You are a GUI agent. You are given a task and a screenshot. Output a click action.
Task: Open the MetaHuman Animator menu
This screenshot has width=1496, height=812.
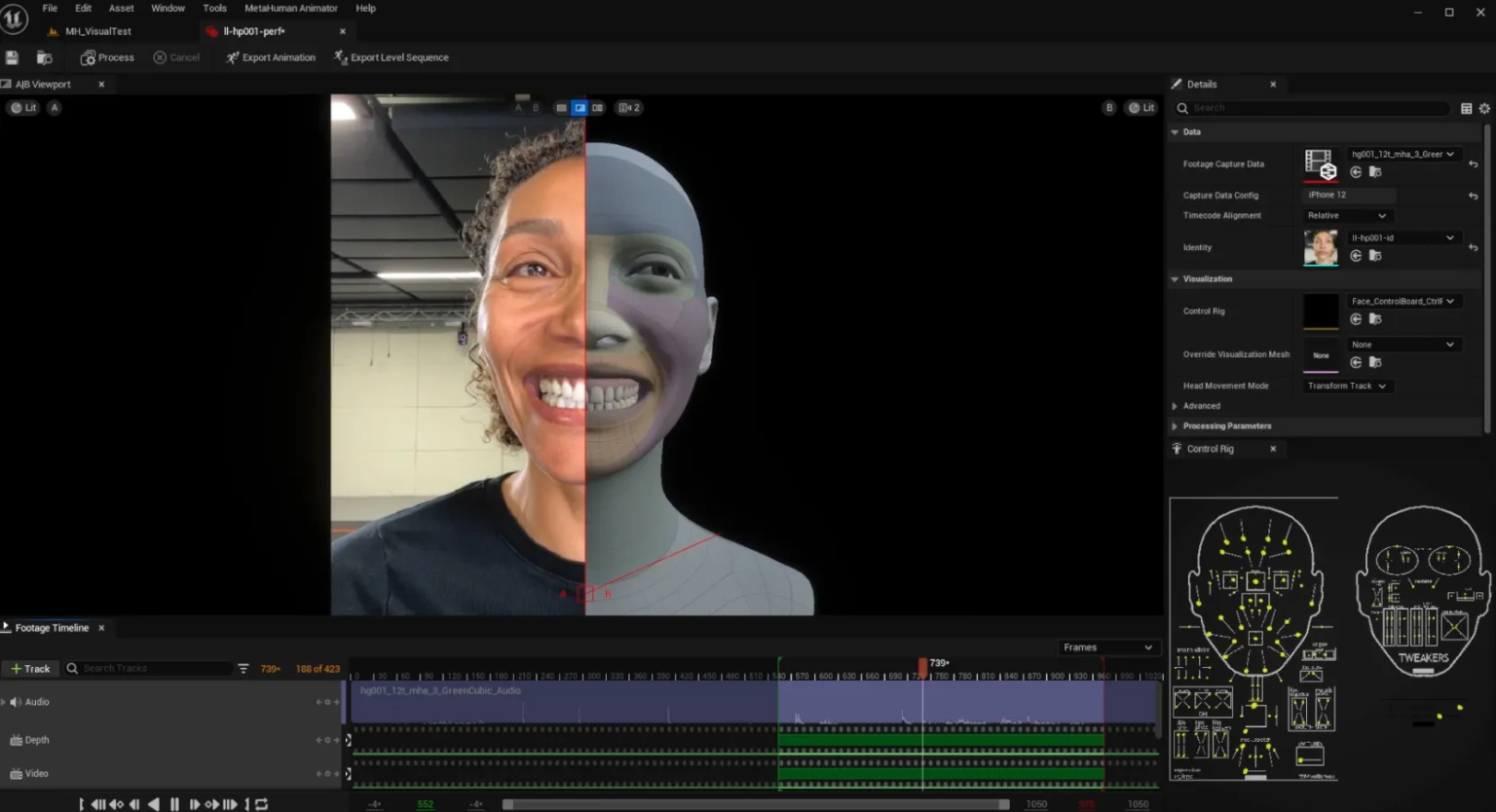290,8
